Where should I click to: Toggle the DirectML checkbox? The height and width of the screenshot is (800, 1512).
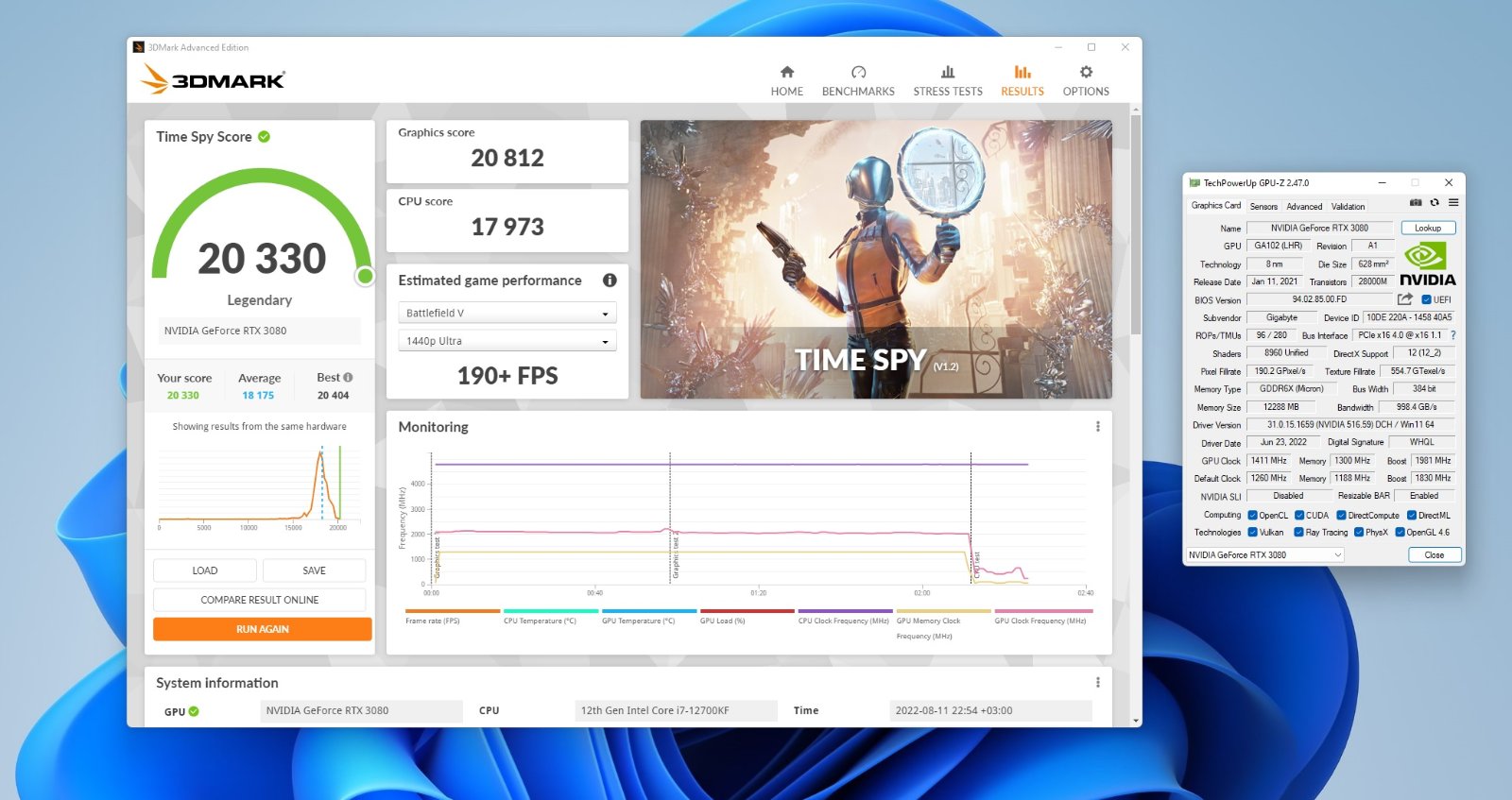pyautogui.click(x=1411, y=516)
